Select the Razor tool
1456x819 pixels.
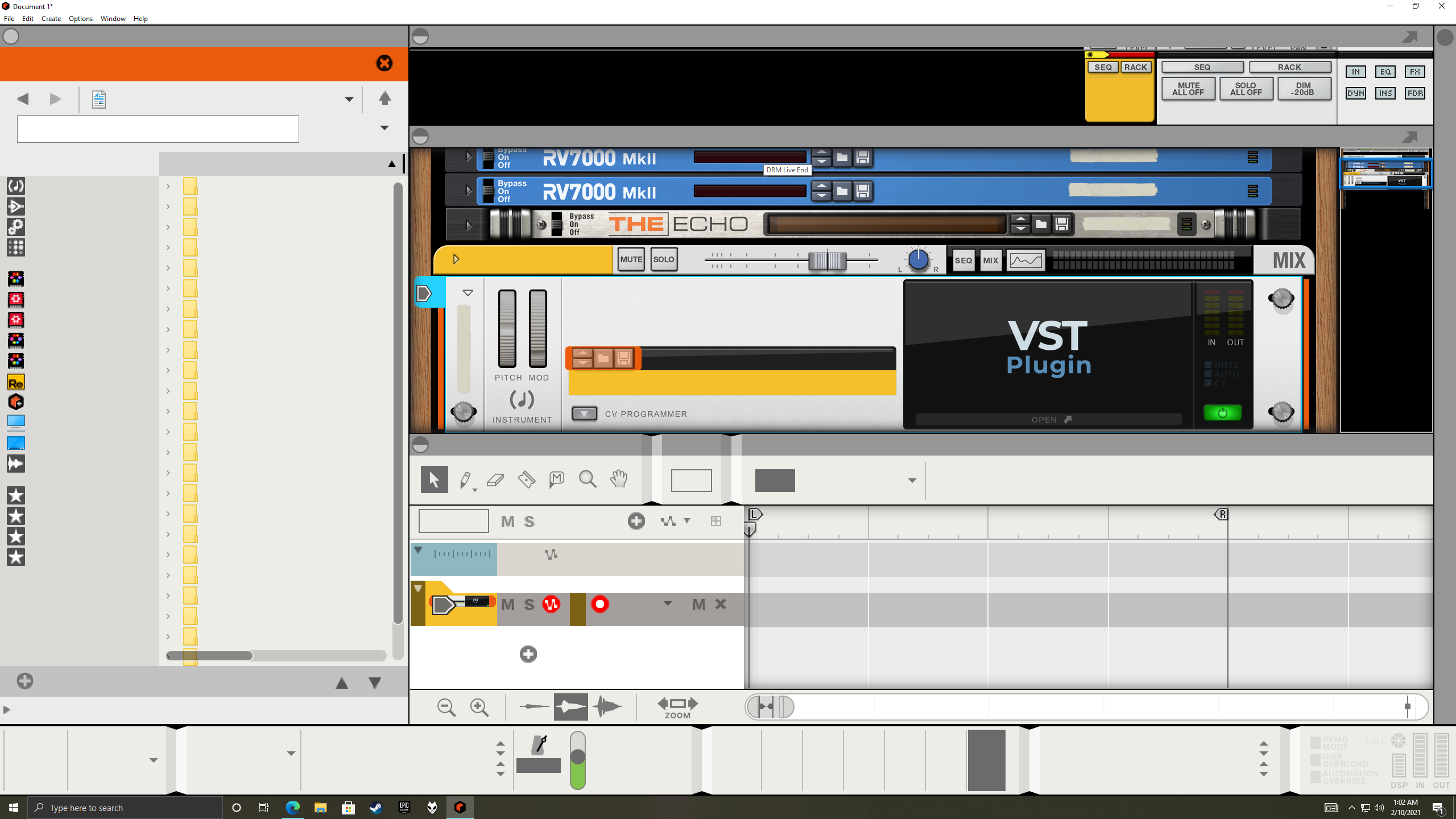click(527, 479)
